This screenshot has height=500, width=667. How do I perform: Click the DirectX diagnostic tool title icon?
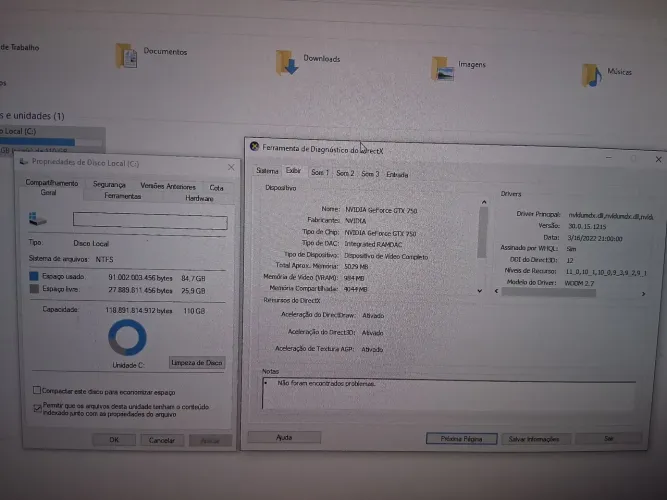[x=254, y=147]
